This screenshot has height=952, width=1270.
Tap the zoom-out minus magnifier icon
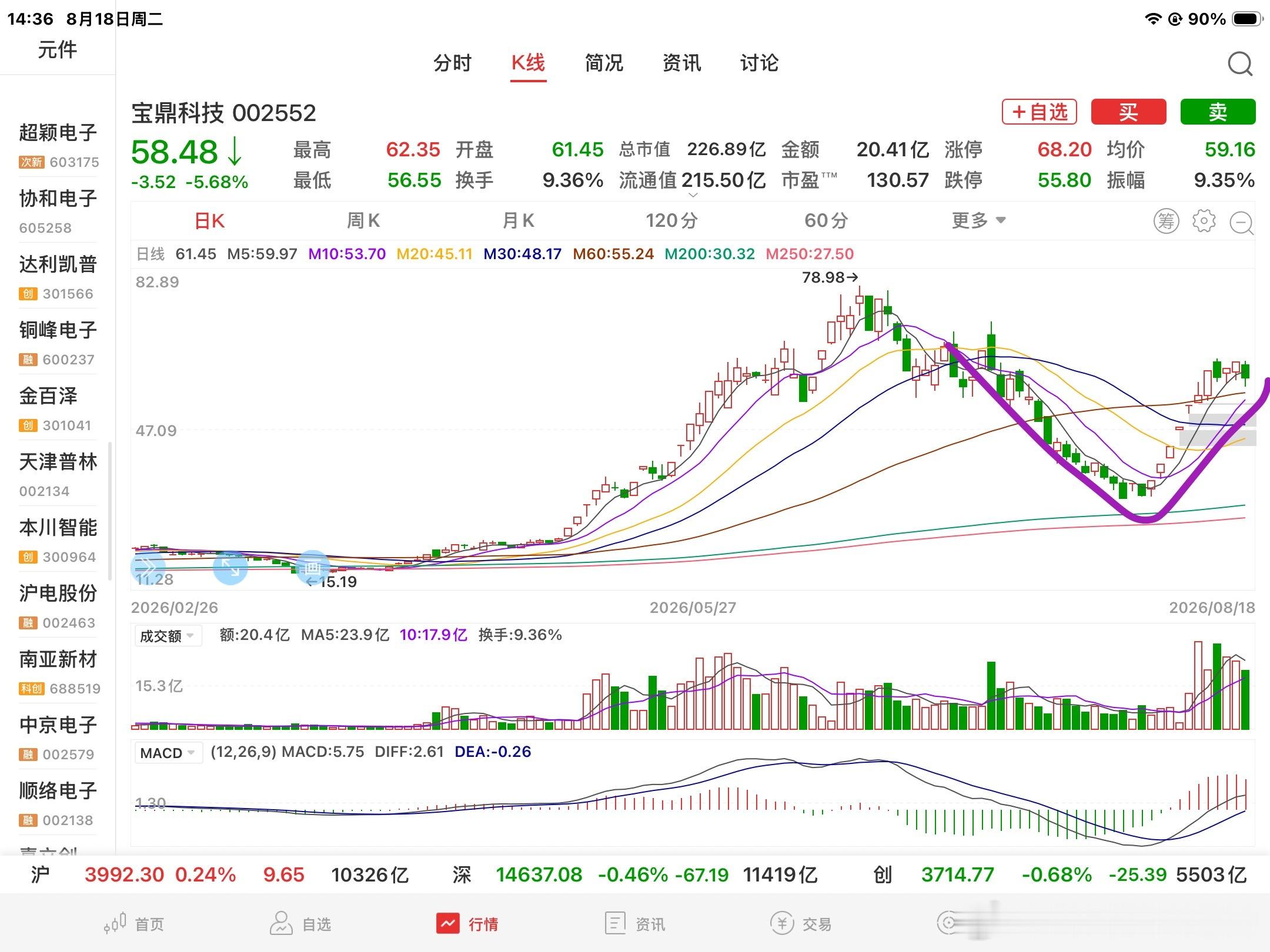coord(1242,222)
